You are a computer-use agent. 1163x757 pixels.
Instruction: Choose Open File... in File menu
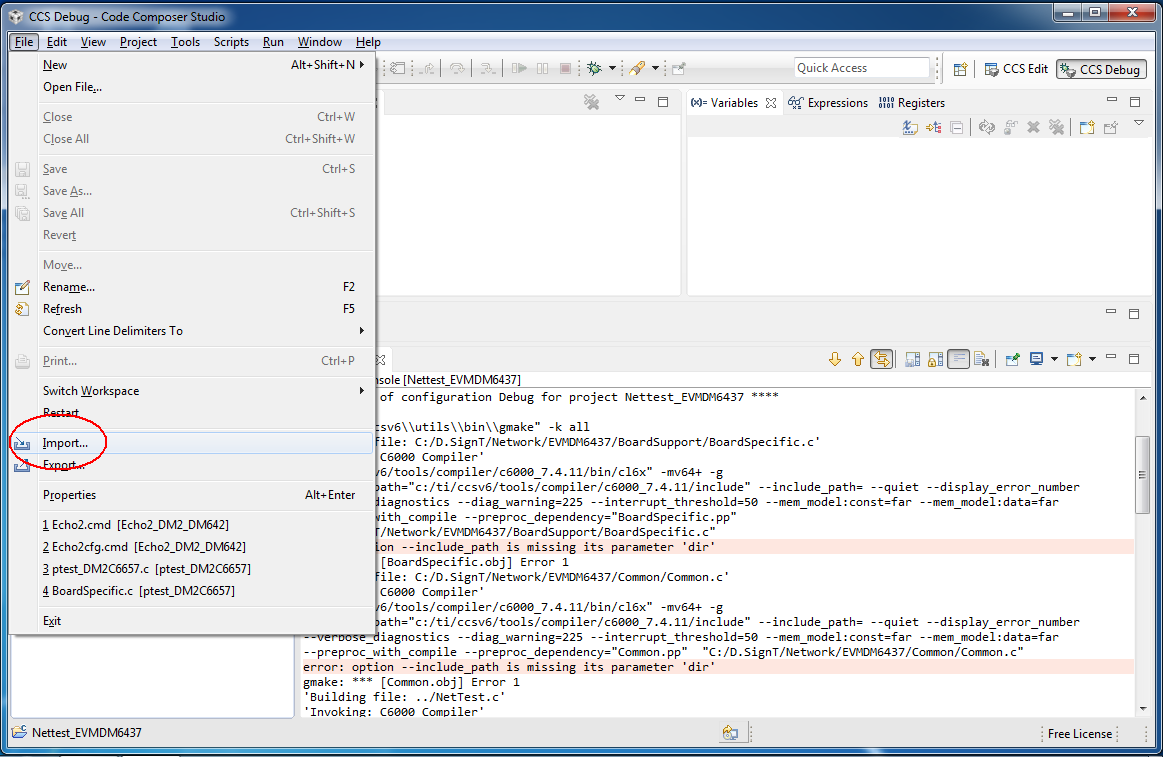click(191, 87)
